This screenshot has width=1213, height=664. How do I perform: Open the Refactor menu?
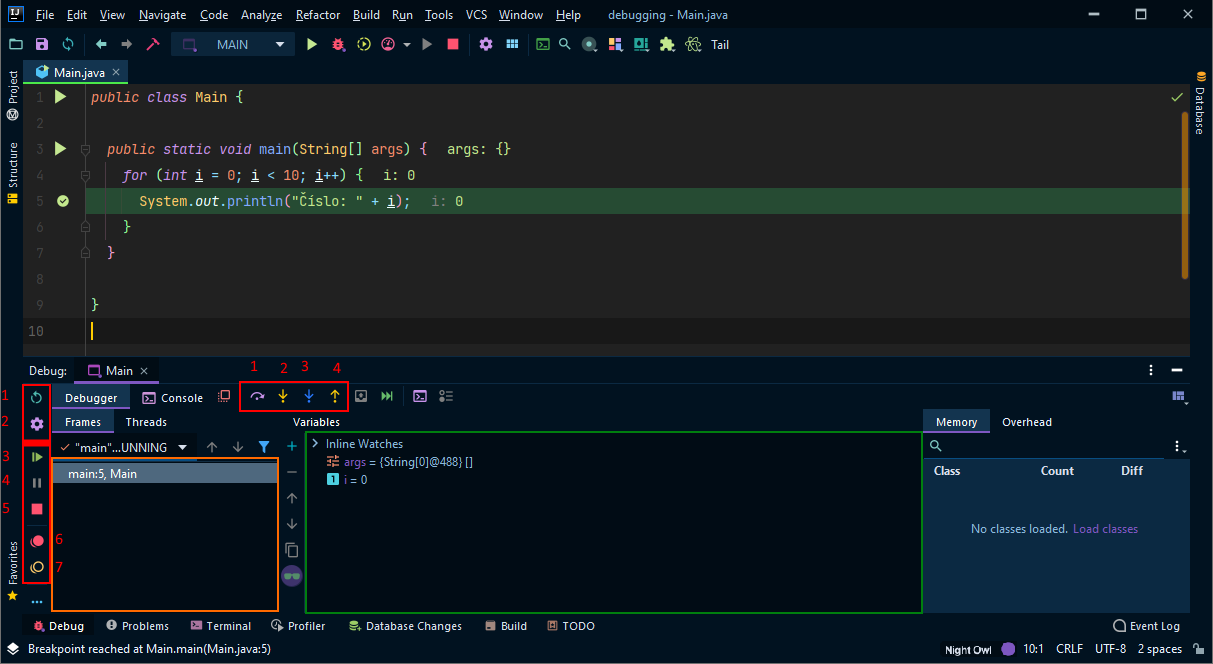point(317,14)
